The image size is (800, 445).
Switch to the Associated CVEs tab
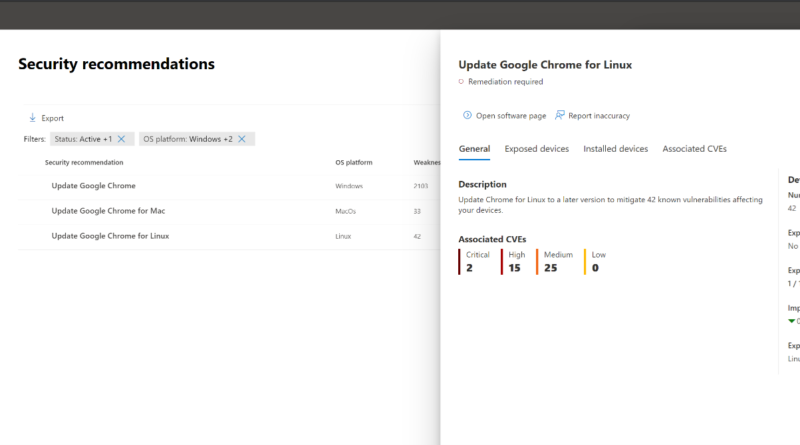pyautogui.click(x=694, y=149)
